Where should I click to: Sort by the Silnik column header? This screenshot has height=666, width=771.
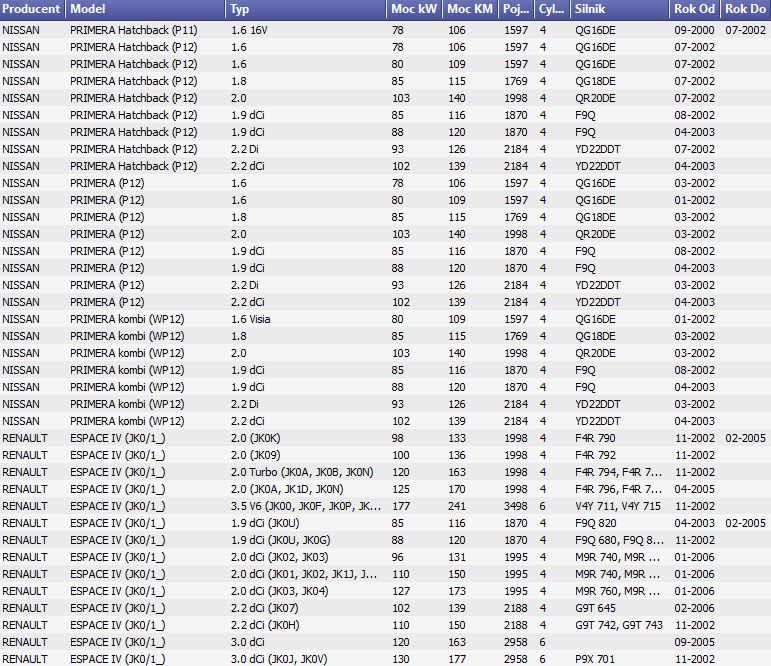[x=620, y=9]
